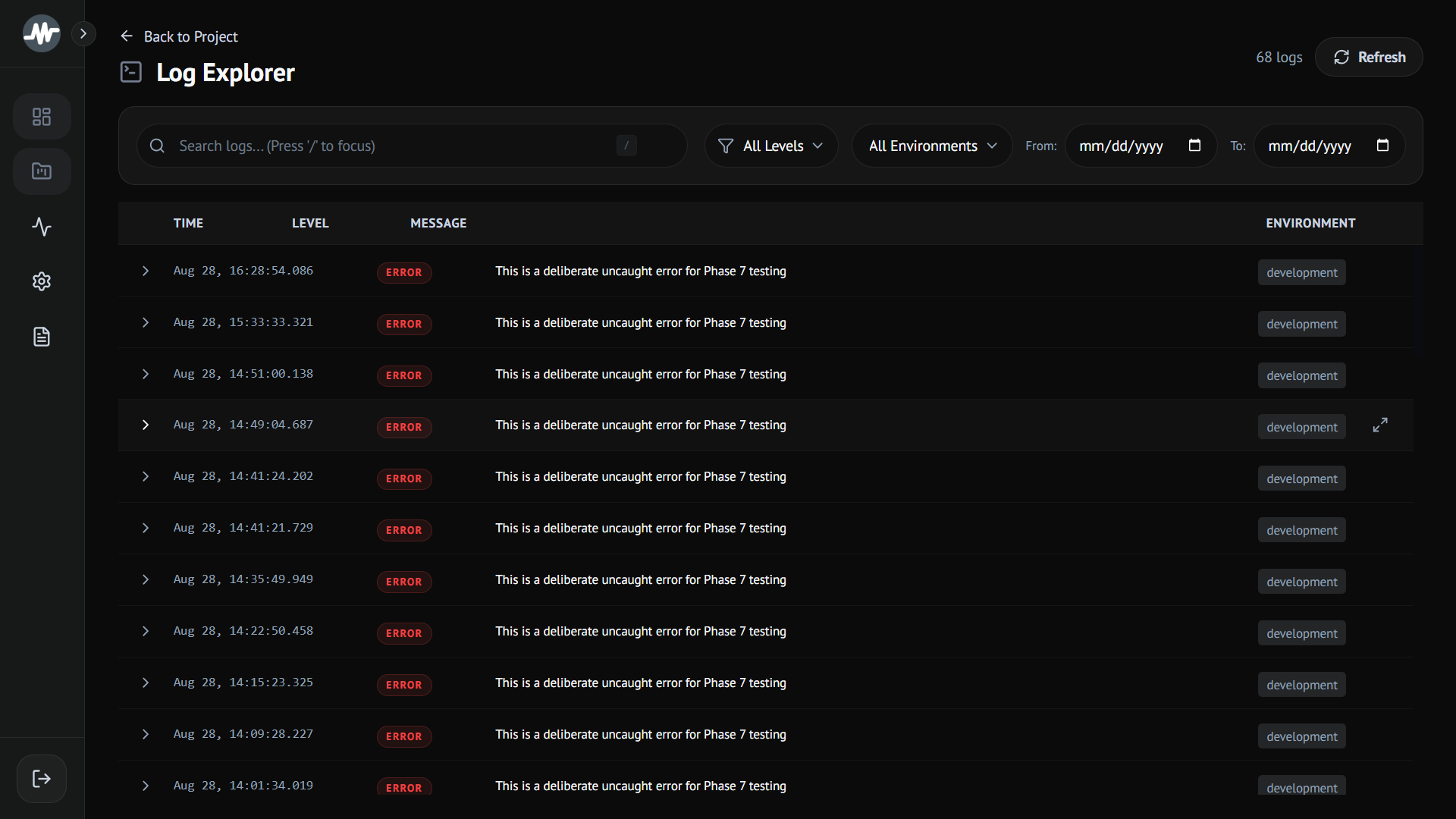
Task: Open the All Environments dropdown
Action: (x=932, y=146)
